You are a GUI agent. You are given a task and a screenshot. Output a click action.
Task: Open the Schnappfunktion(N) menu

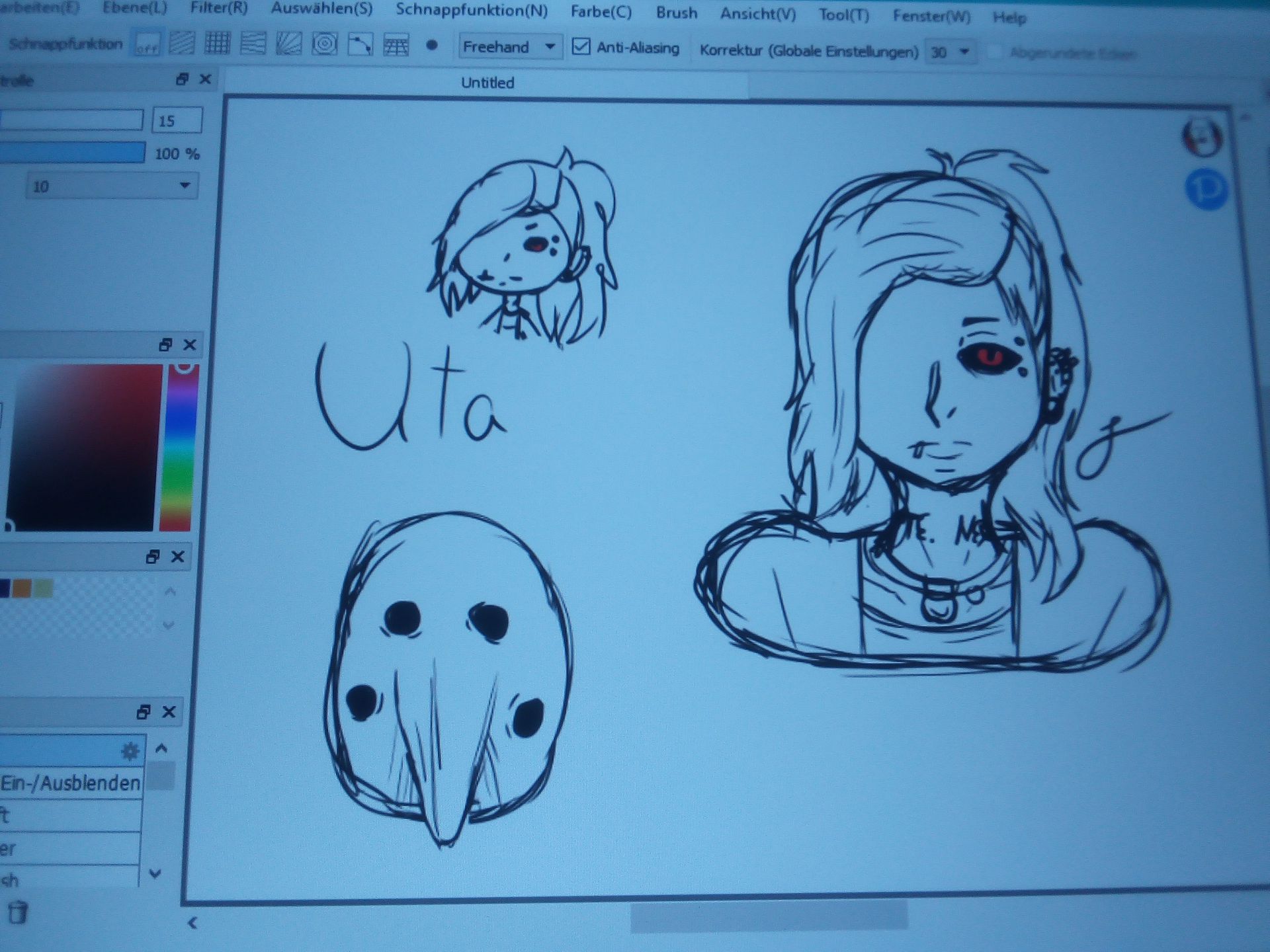coord(472,11)
